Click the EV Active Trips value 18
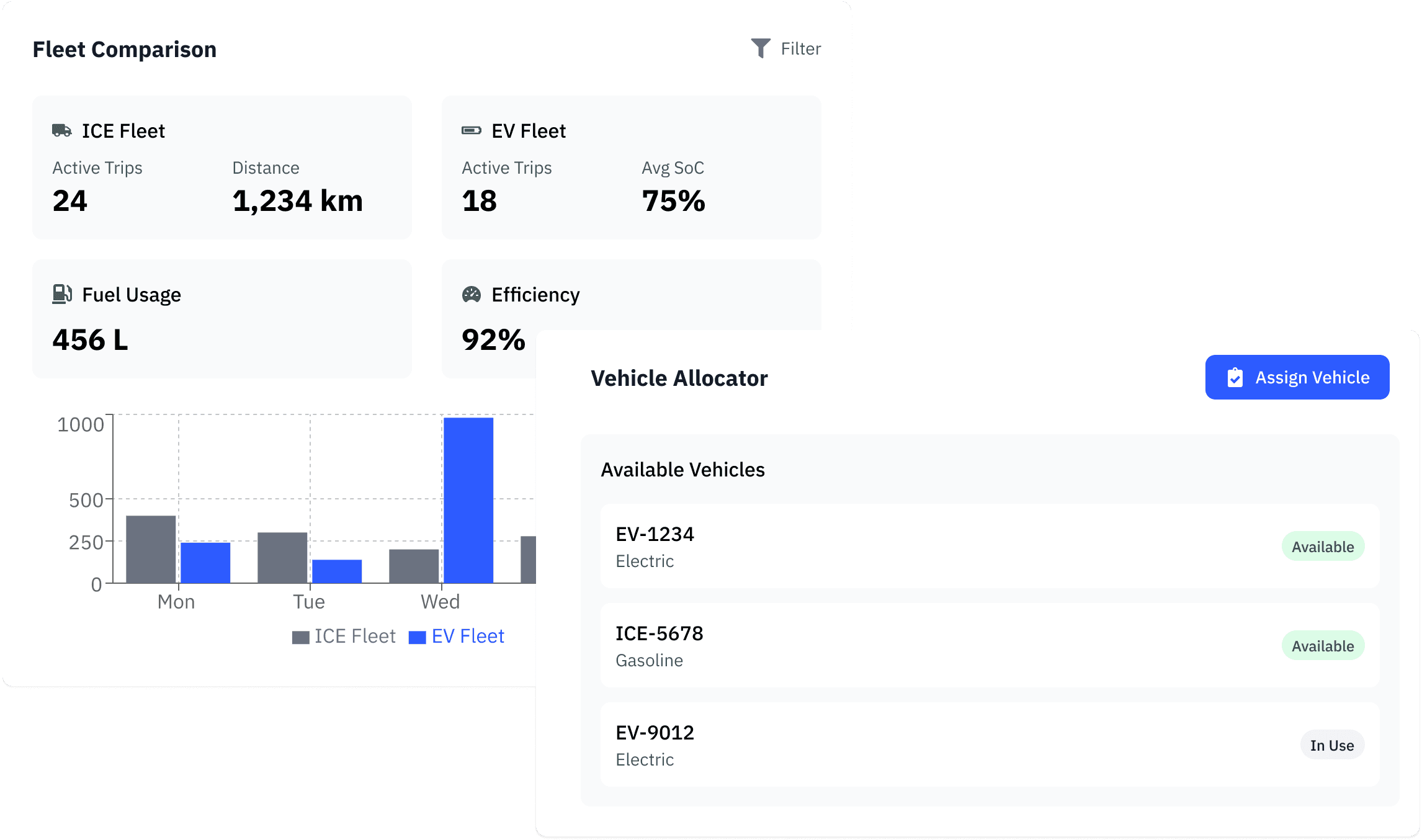The height and width of the screenshot is (840, 1422). point(480,201)
